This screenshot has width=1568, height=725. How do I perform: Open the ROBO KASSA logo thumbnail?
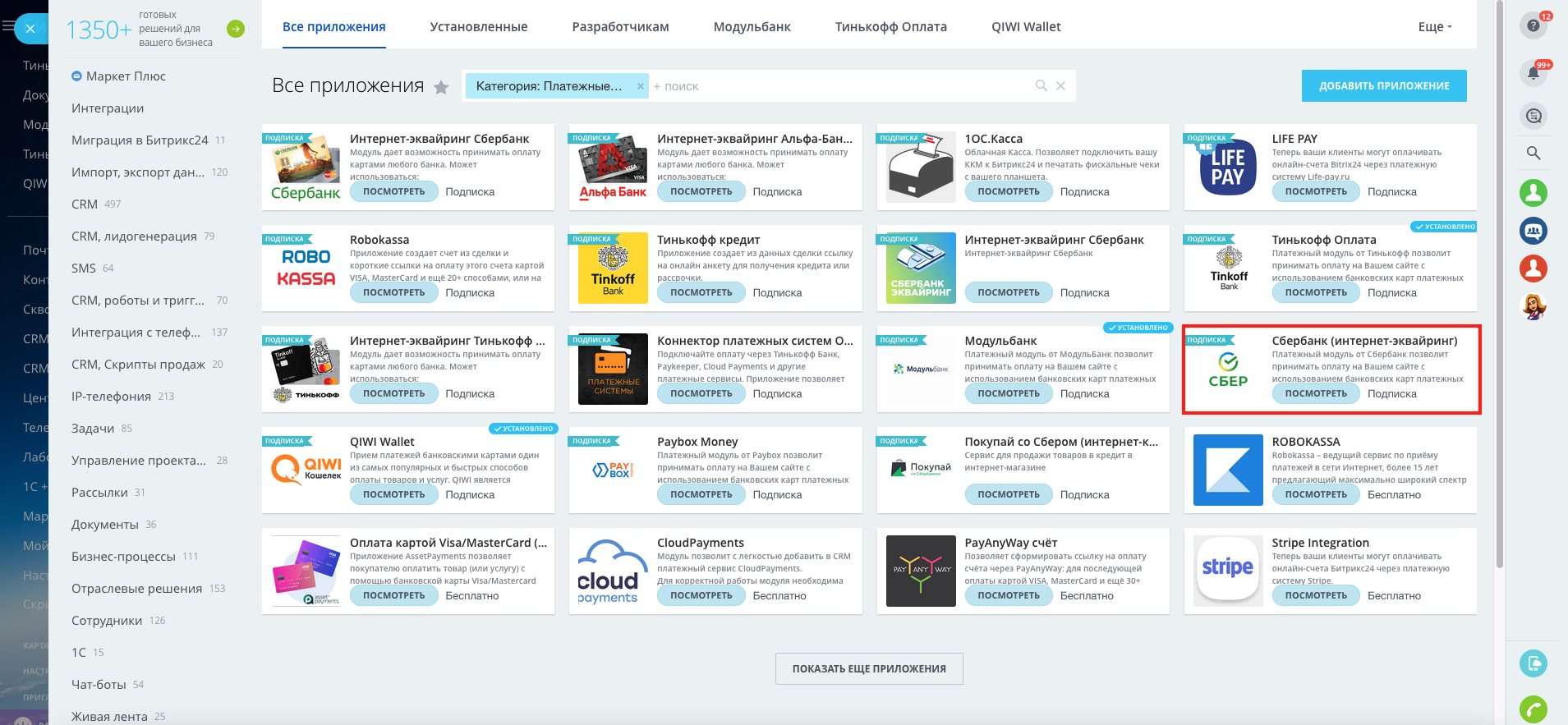[x=306, y=268]
